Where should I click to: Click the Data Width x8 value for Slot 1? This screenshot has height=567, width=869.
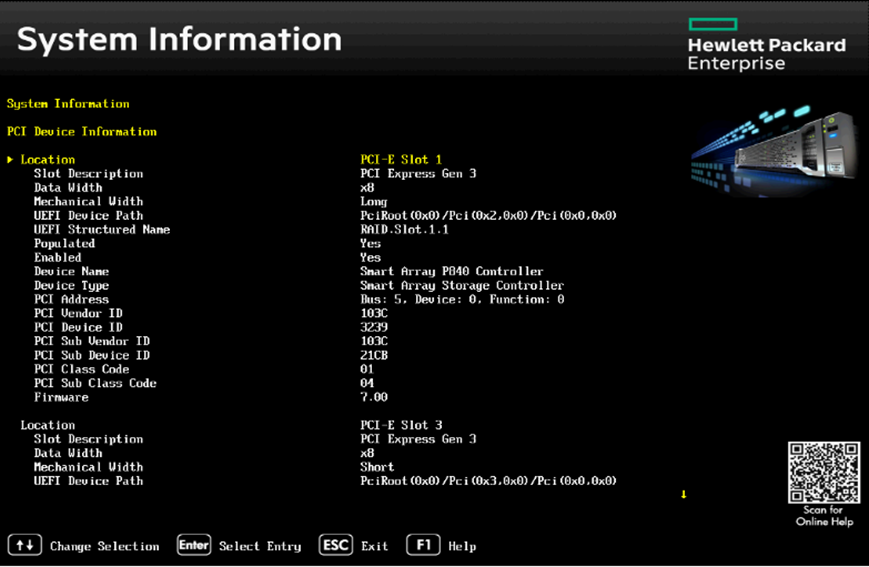pyautogui.click(x=367, y=188)
